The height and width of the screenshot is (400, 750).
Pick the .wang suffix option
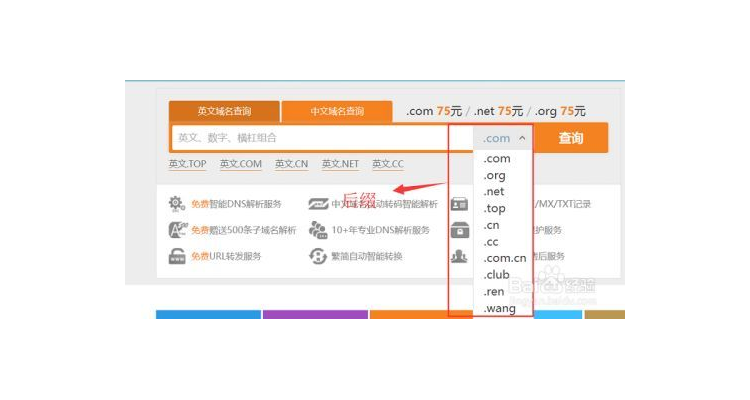pos(499,308)
